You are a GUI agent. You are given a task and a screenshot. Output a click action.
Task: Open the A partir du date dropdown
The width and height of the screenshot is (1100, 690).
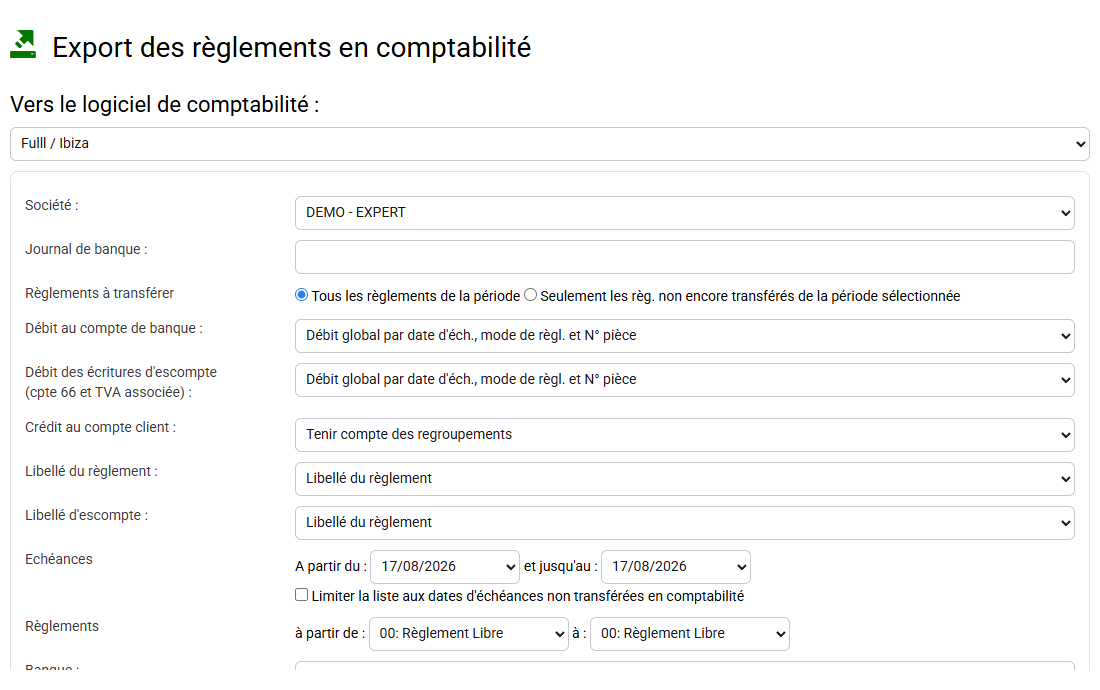tap(445, 567)
